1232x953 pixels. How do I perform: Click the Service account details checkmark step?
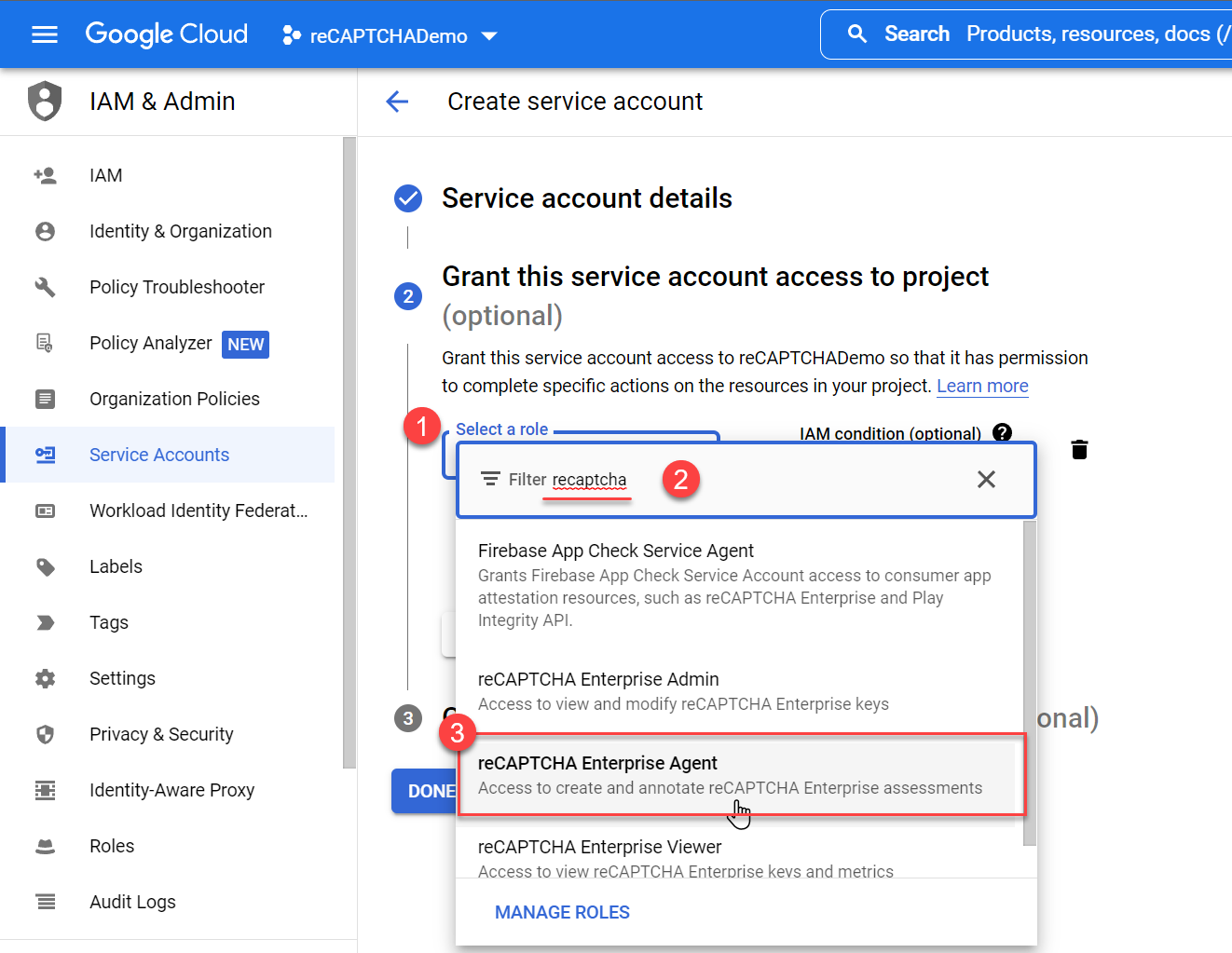(408, 198)
